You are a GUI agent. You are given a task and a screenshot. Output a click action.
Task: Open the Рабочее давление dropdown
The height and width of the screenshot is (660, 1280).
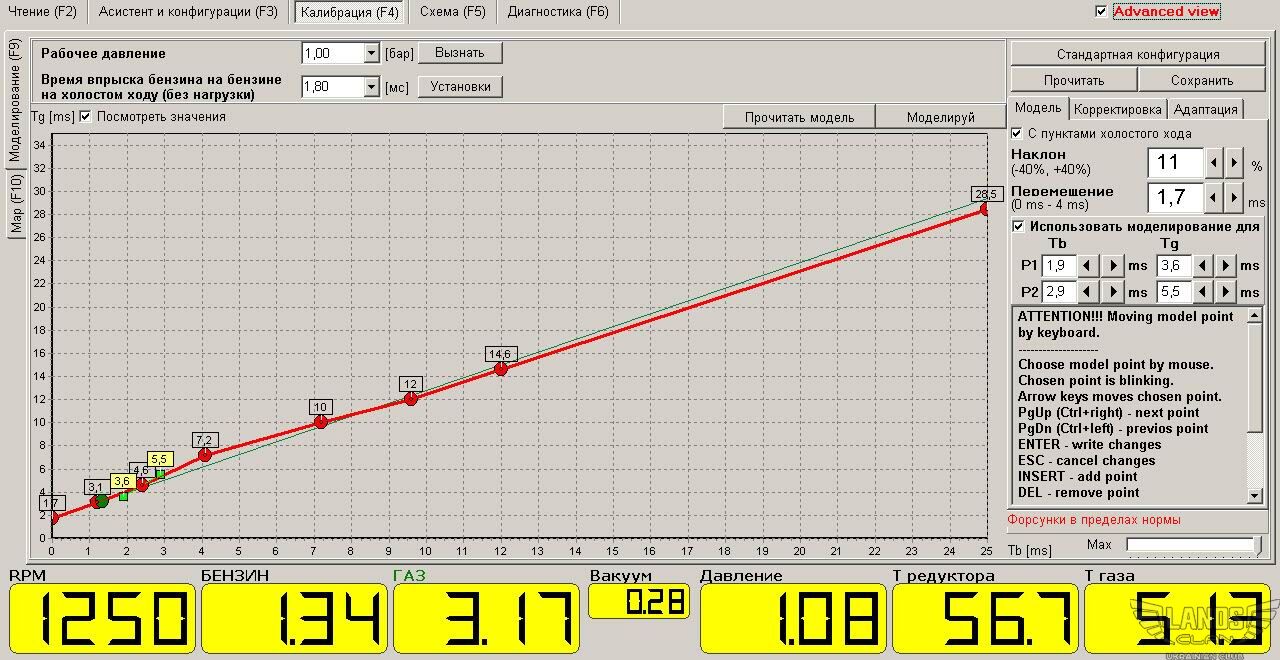pyautogui.click(x=371, y=54)
